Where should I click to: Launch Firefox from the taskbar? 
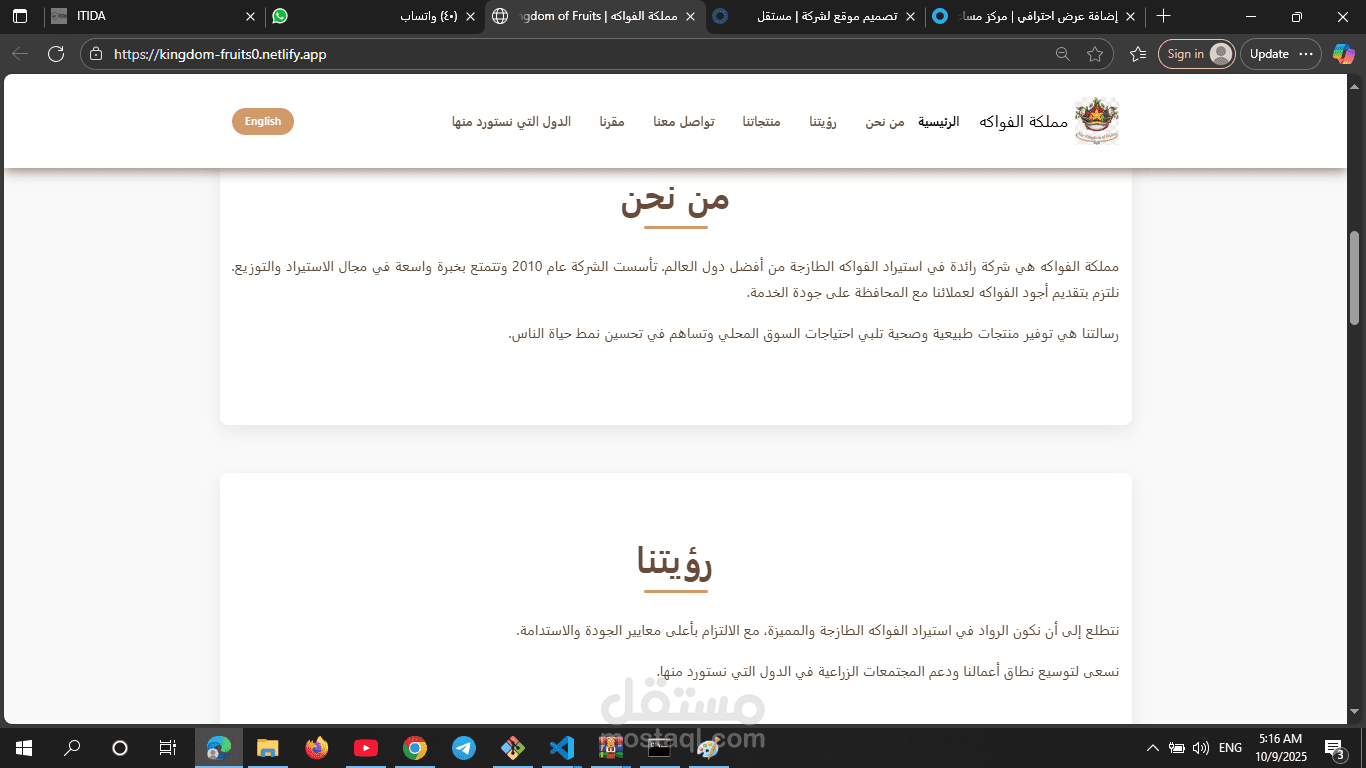point(316,748)
